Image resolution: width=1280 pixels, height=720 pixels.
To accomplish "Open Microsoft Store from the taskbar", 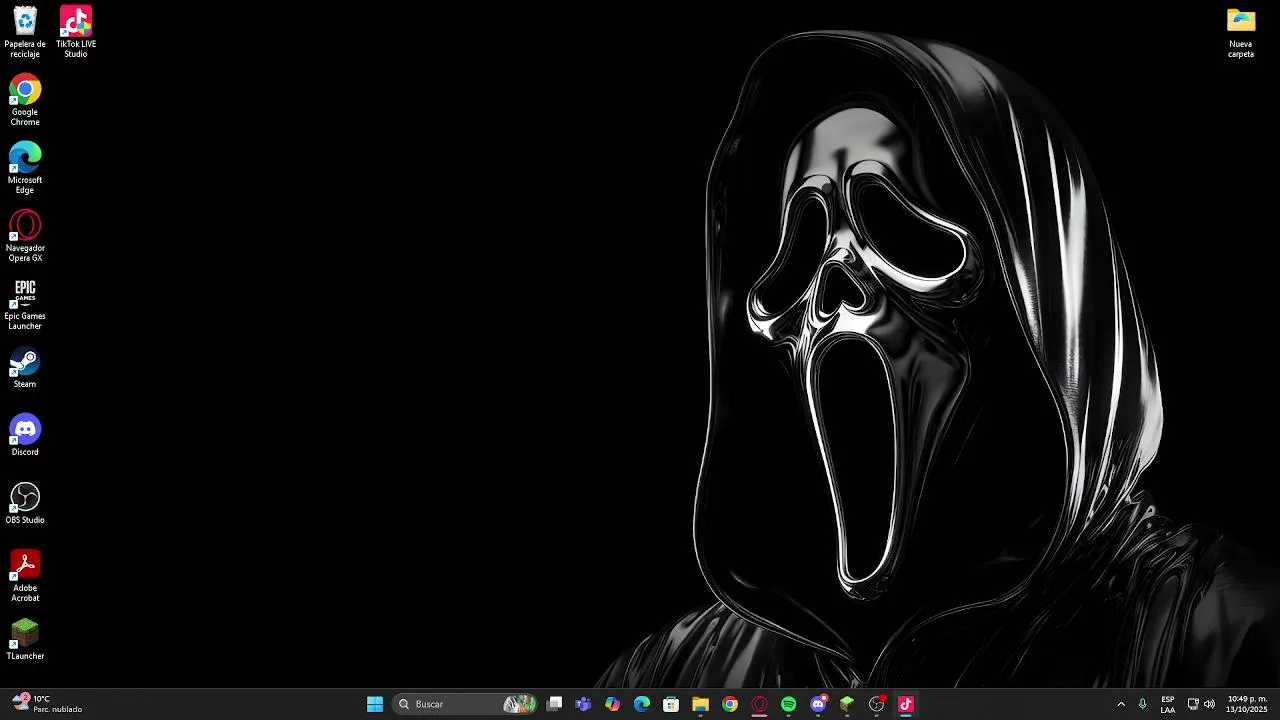I will click(671, 704).
